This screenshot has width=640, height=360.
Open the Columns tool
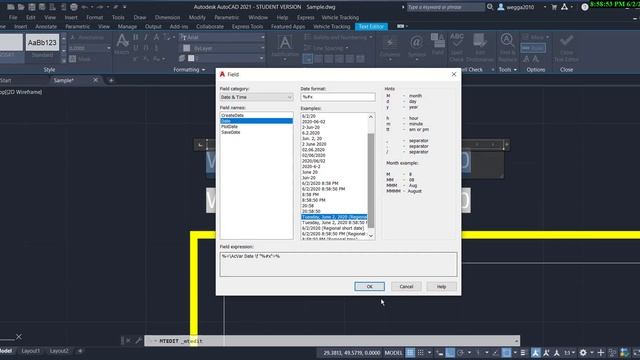[x=390, y=46]
